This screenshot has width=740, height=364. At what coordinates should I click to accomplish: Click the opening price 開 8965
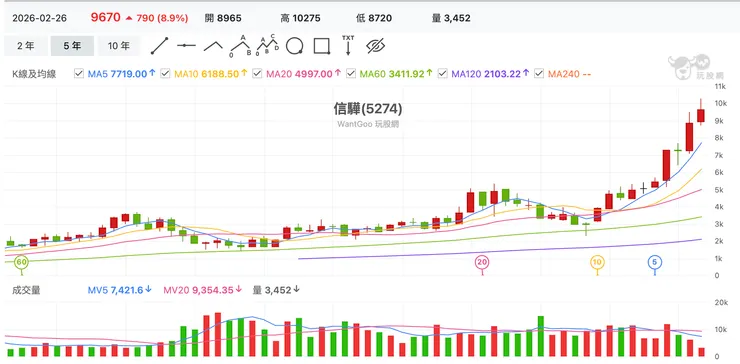pyautogui.click(x=223, y=18)
